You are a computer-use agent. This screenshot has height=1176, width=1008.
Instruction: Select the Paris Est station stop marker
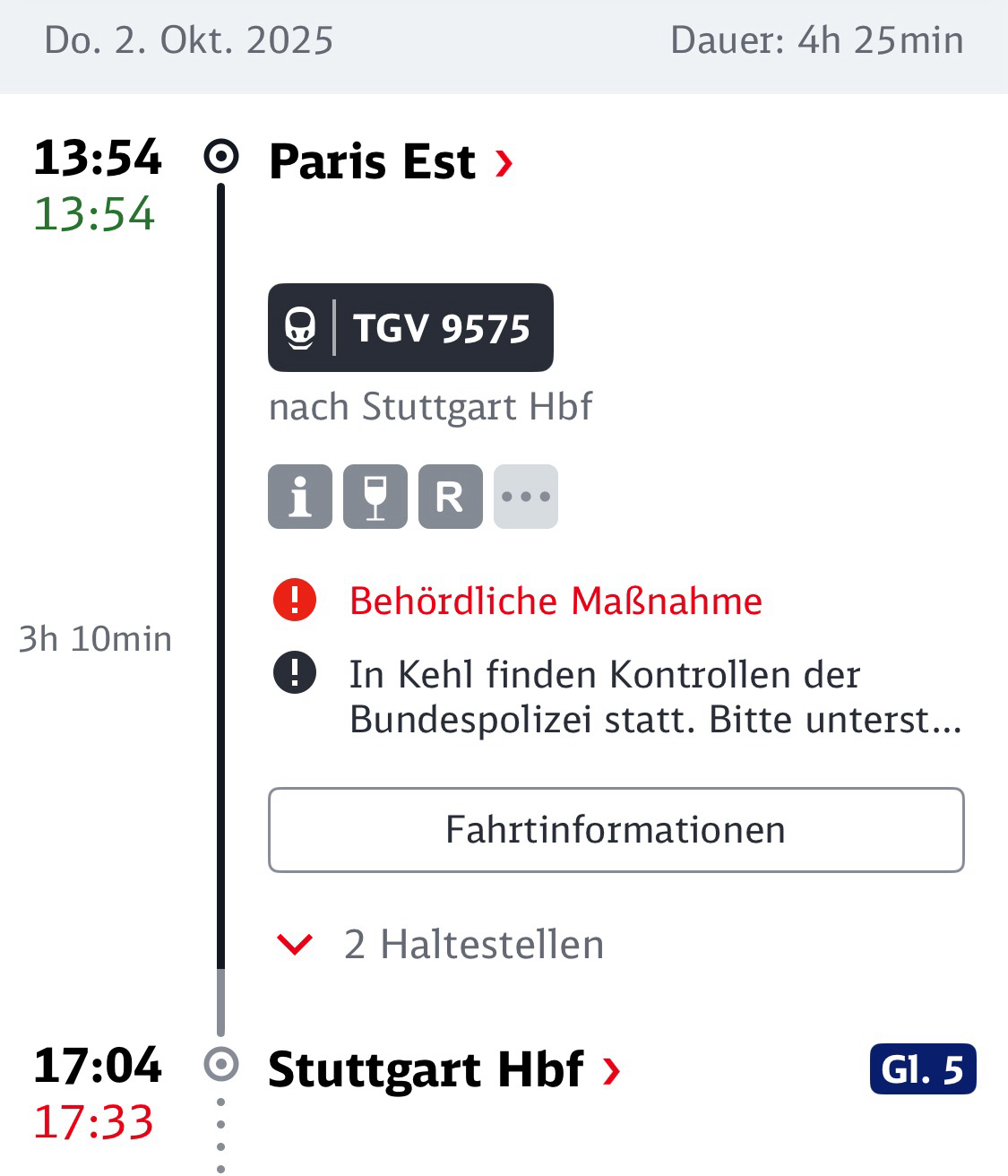pyautogui.click(x=221, y=157)
